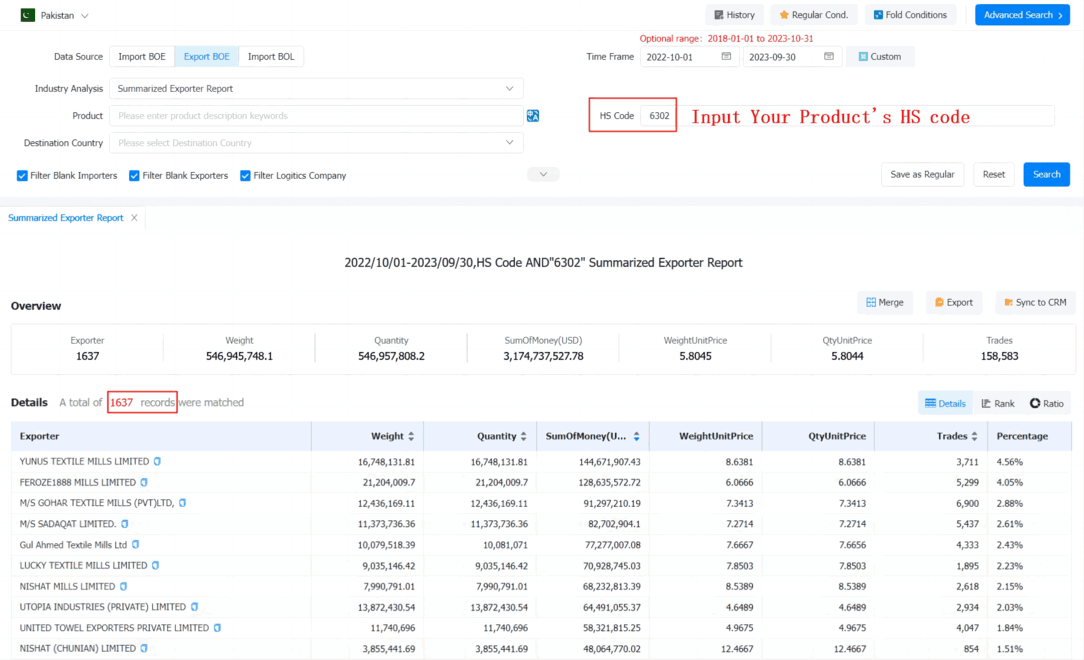This screenshot has width=1084, height=660.
Task: Copy icon next to LUCKY TEXTILE MILLS LIMITED
Action: (156, 565)
